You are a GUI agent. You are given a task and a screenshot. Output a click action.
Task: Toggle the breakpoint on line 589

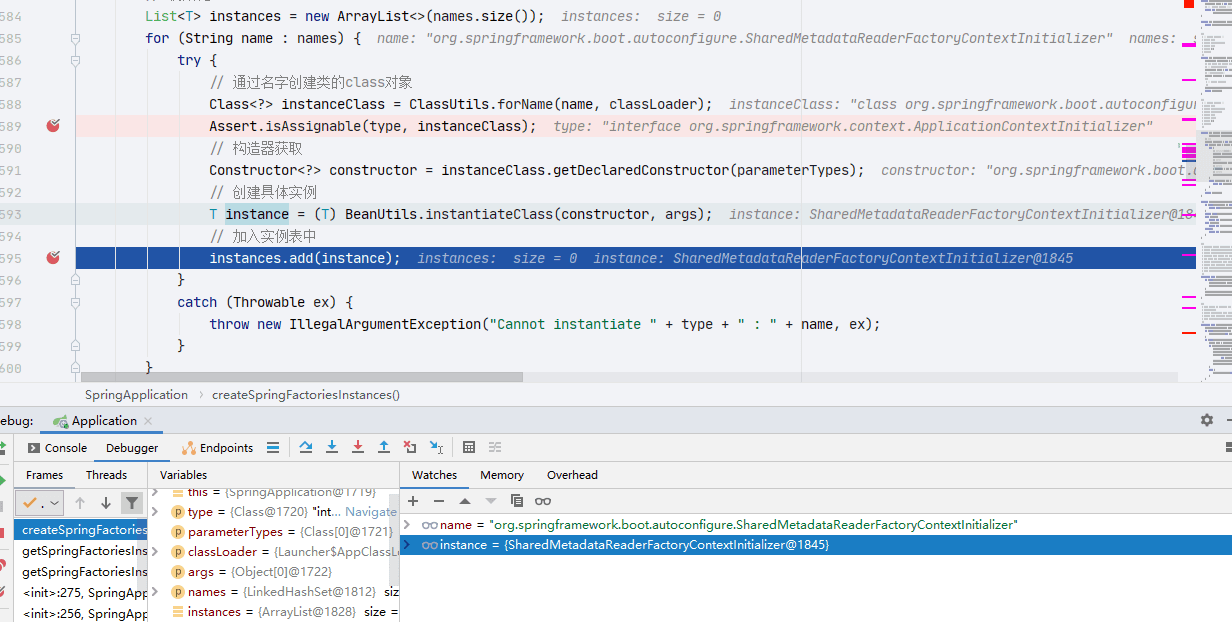(54, 126)
